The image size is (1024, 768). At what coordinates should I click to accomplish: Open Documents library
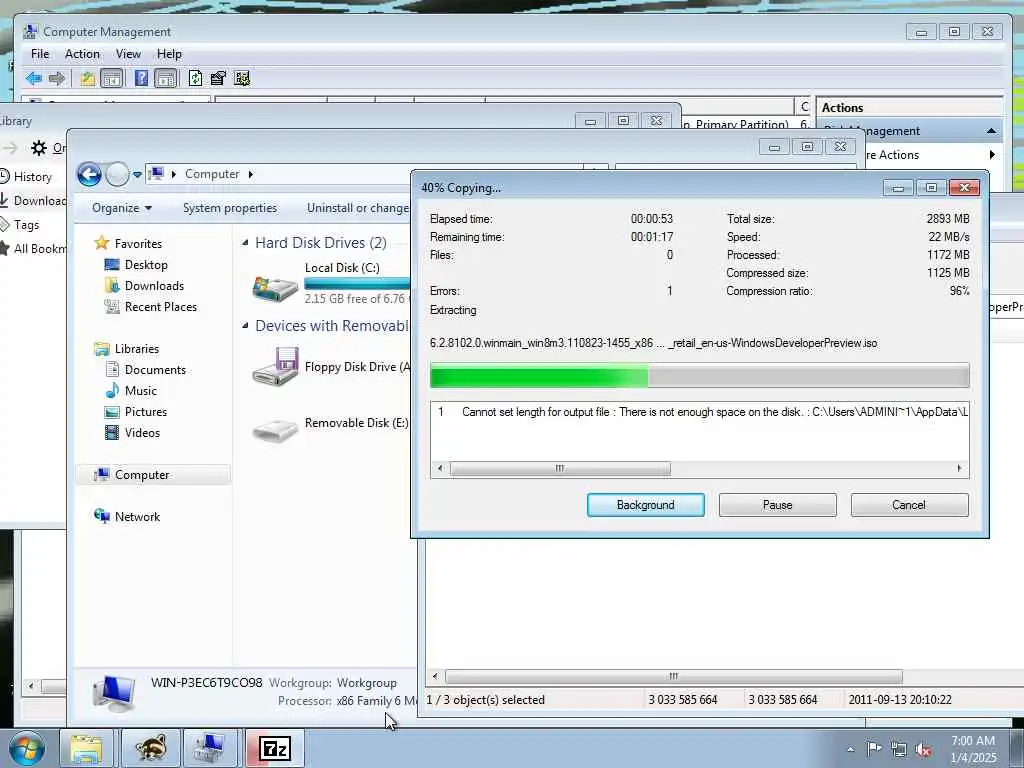155,370
